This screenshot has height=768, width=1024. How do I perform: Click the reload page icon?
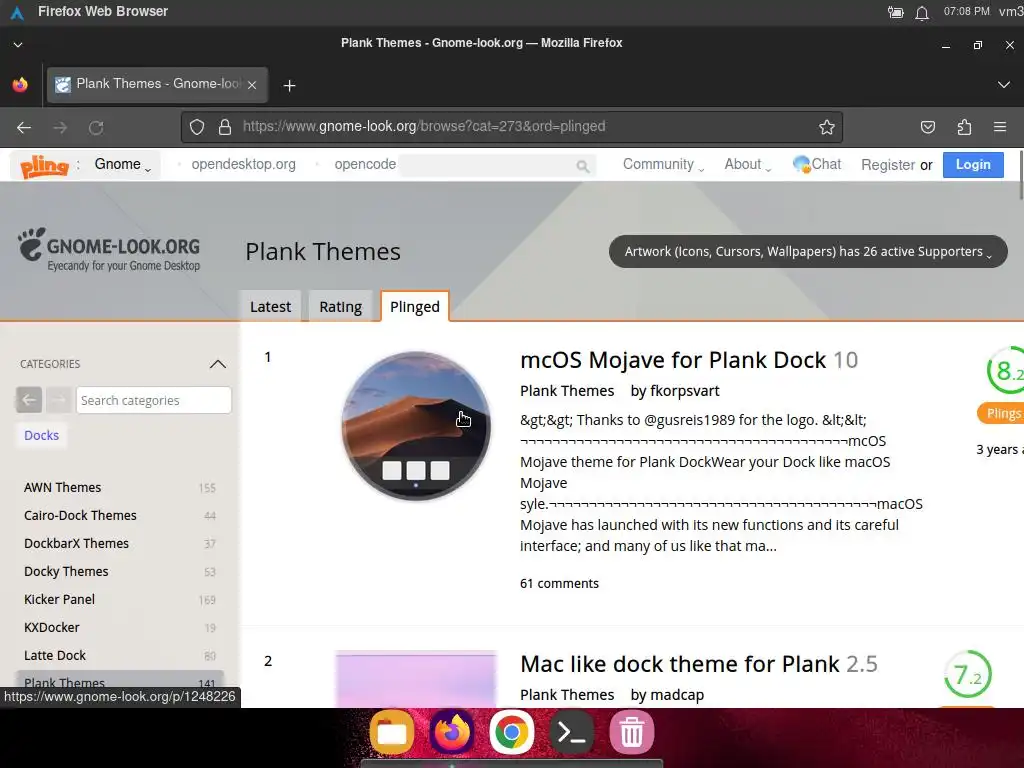pyautogui.click(x=96, y=127)
